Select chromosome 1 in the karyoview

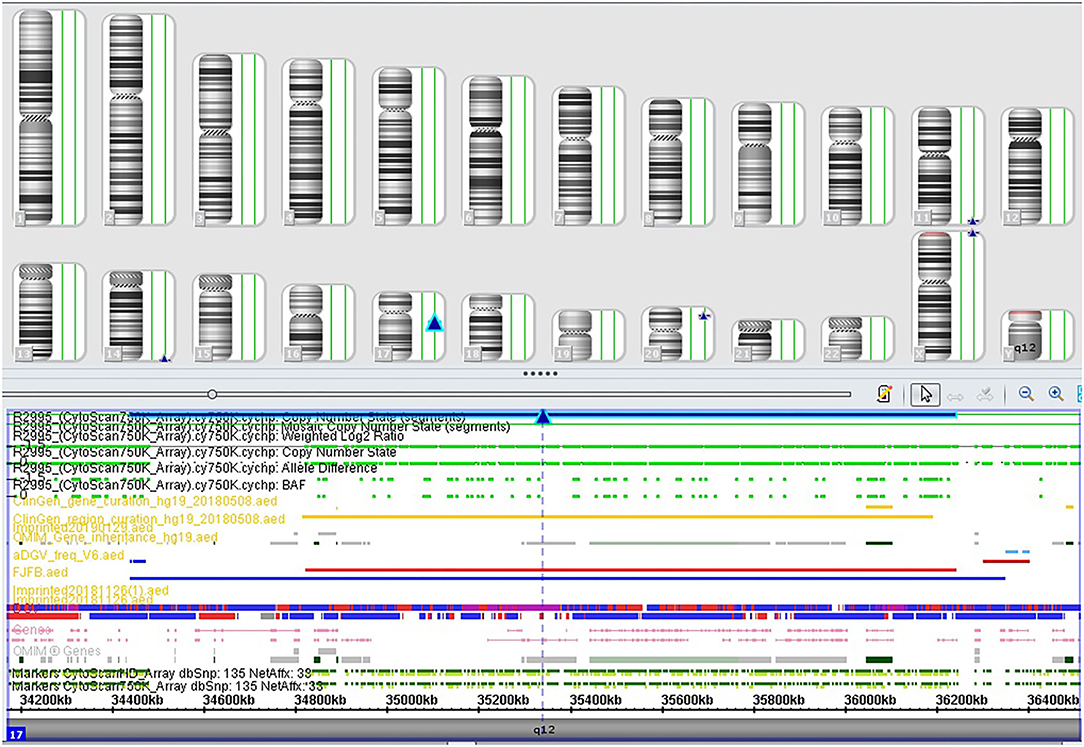tap(35, 117)
